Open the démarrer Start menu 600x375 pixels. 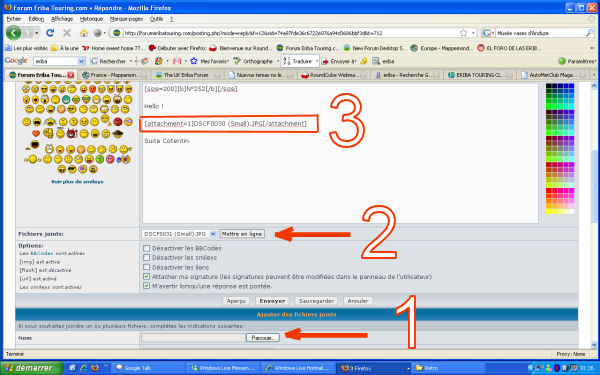pos(31,368)
